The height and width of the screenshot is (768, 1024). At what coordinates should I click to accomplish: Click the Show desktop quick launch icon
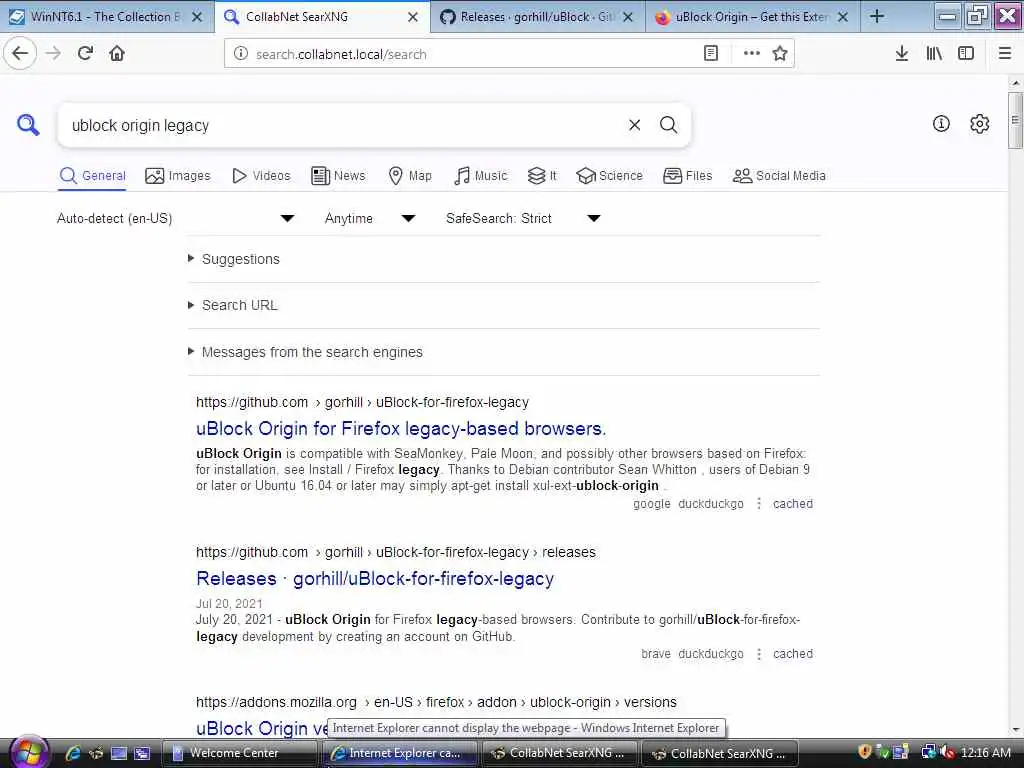[x=119, y=753]
